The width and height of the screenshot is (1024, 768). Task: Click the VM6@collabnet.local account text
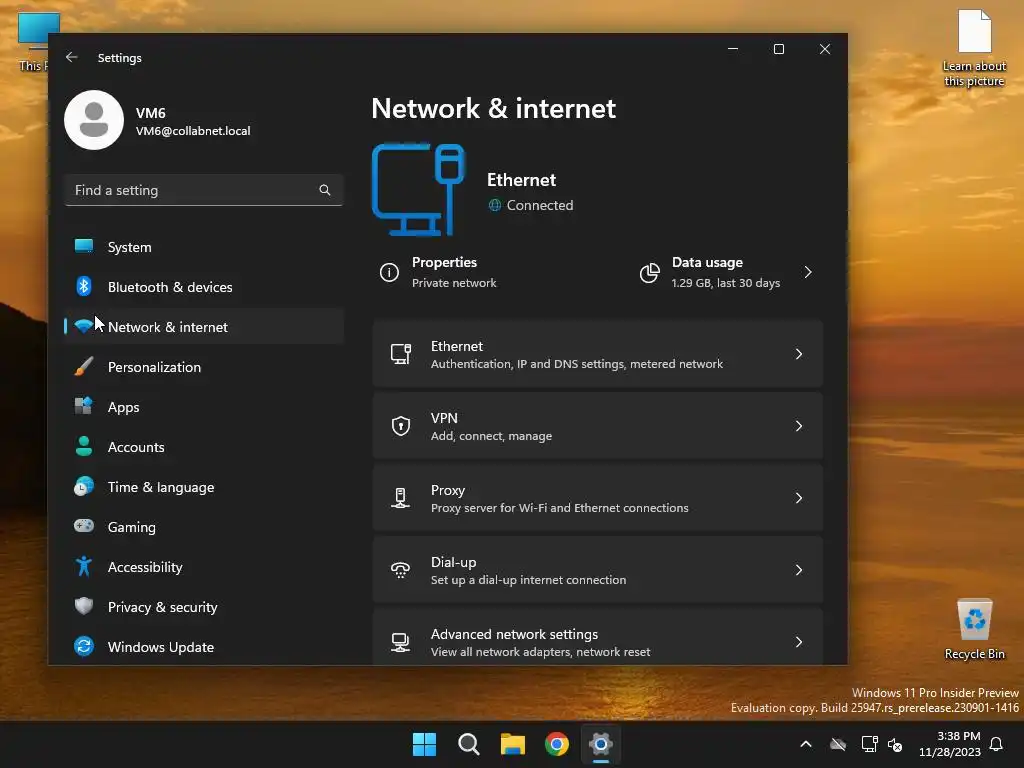pos(193,131)
